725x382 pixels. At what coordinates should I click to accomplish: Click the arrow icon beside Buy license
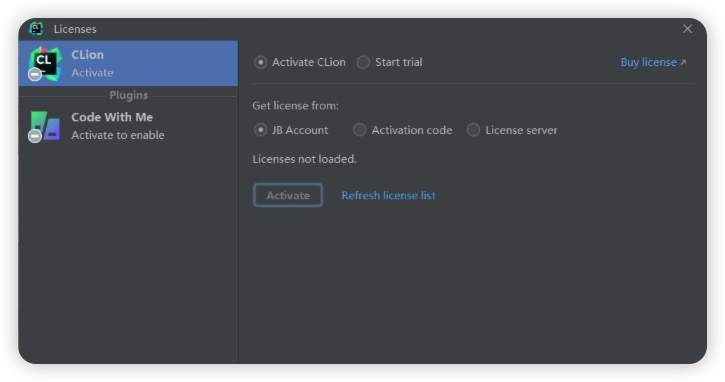click(x=683, y=62)
